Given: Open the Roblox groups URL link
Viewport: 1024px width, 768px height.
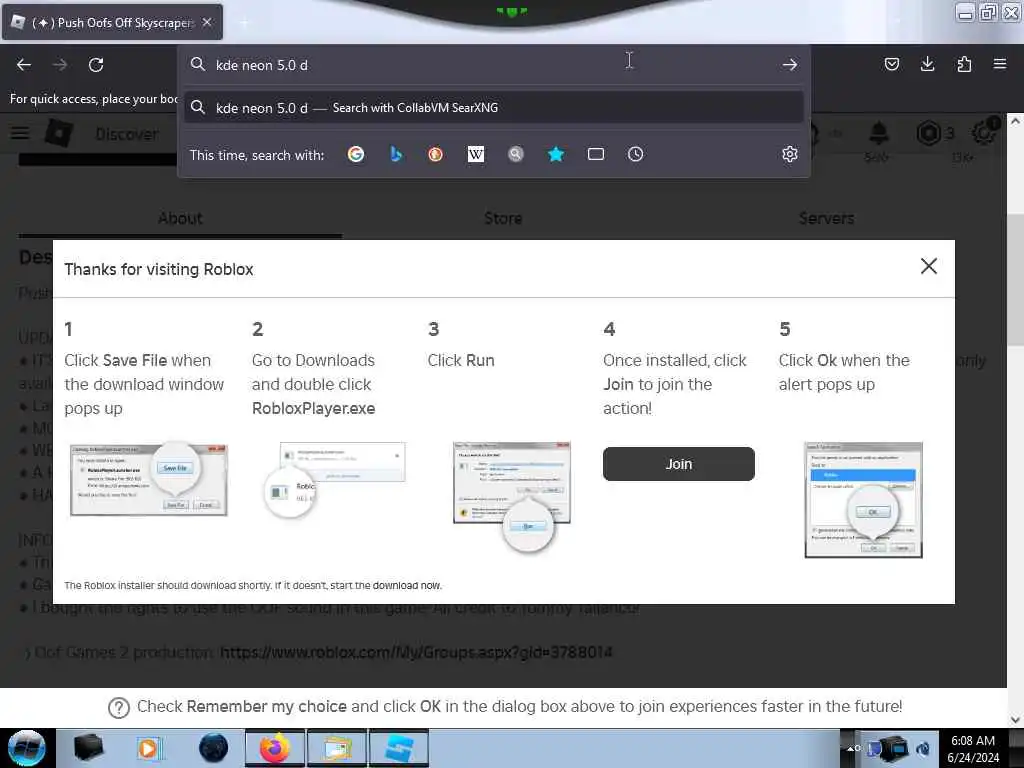Looking at the screenshot, I should click(416, 652).
